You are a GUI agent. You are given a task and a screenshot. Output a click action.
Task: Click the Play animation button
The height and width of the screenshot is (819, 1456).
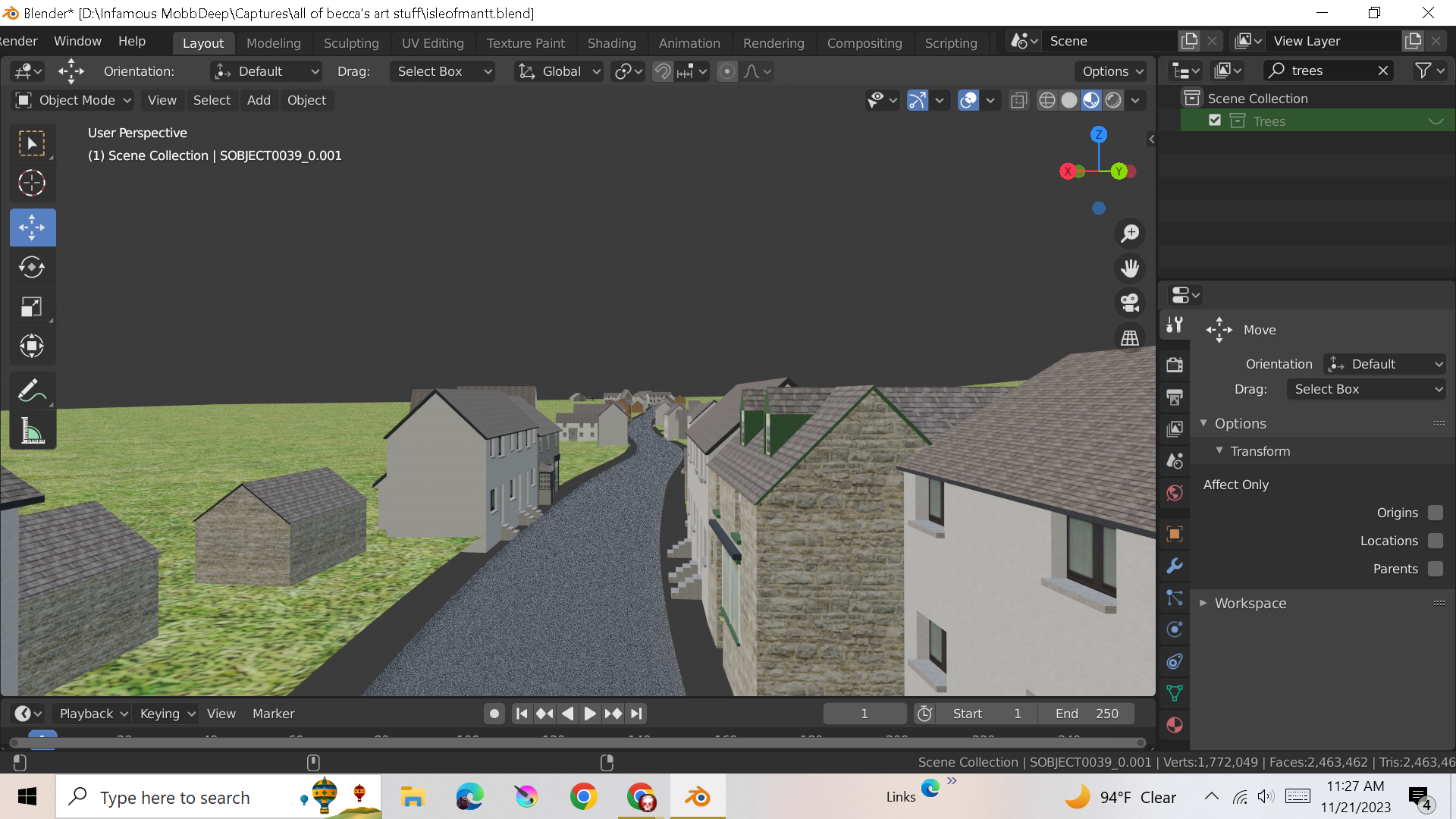click(x=590, y=714)
